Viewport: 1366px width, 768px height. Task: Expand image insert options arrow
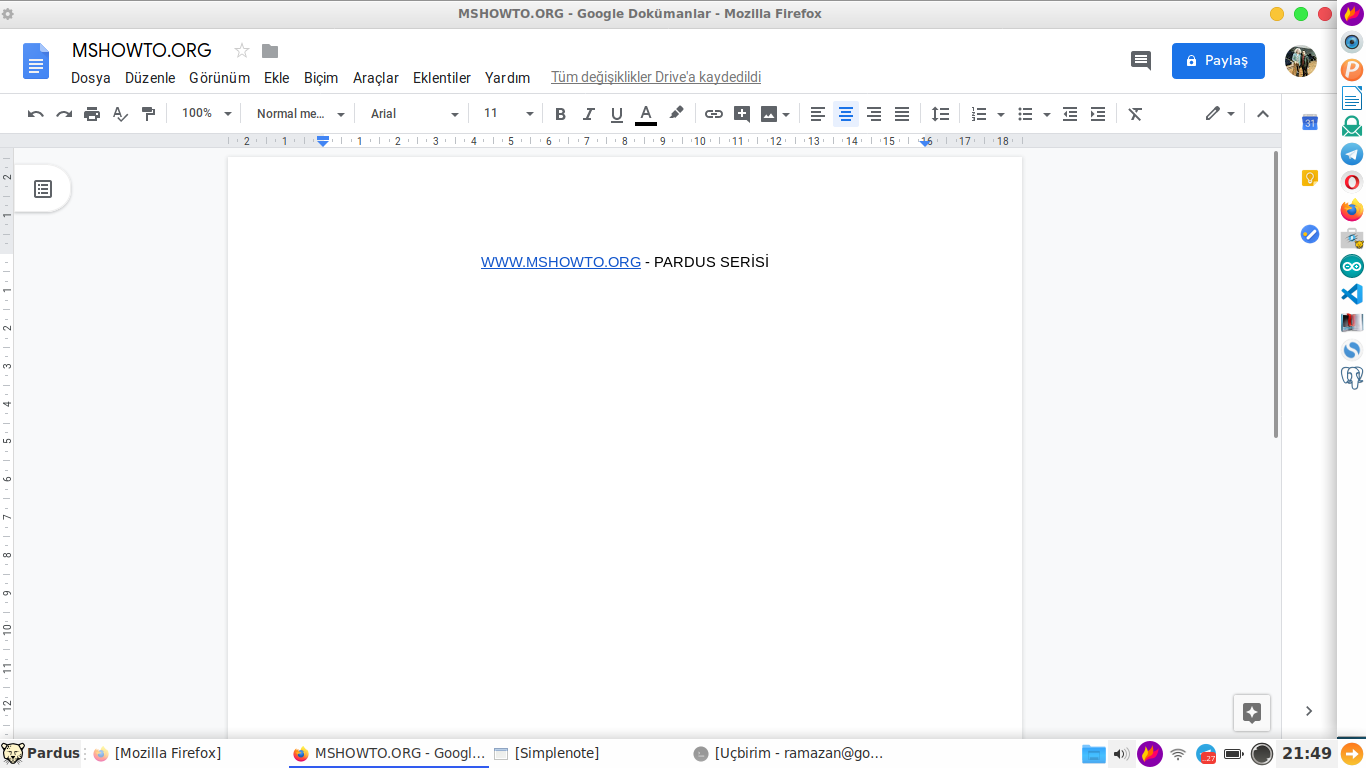coord(786,115)
